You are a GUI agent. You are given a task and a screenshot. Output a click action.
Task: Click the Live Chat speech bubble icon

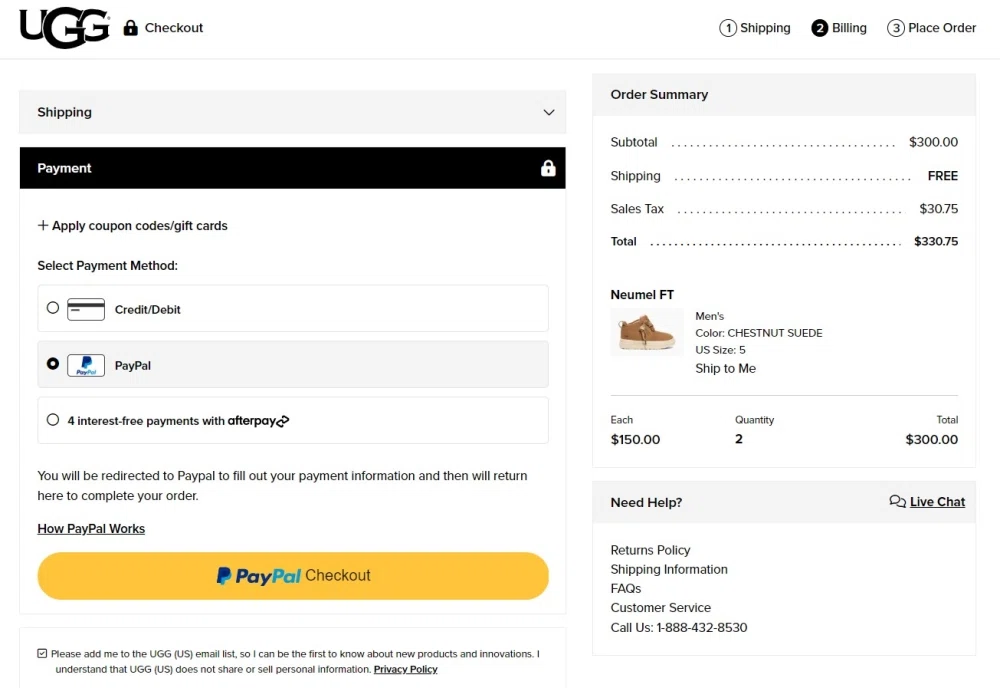click(x=897, y=501)
